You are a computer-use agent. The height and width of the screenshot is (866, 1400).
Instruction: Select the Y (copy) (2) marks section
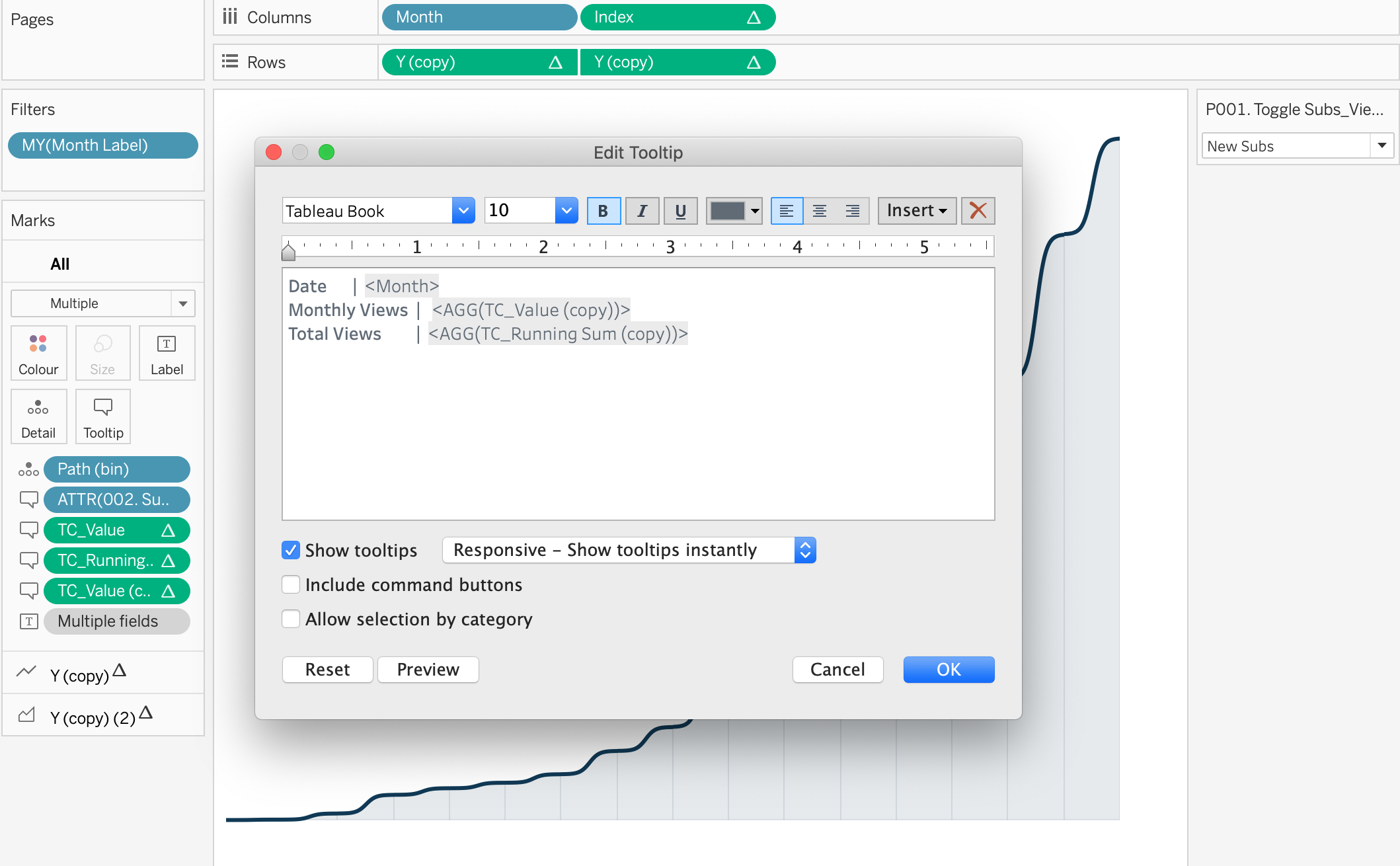(x=93, y=717)
